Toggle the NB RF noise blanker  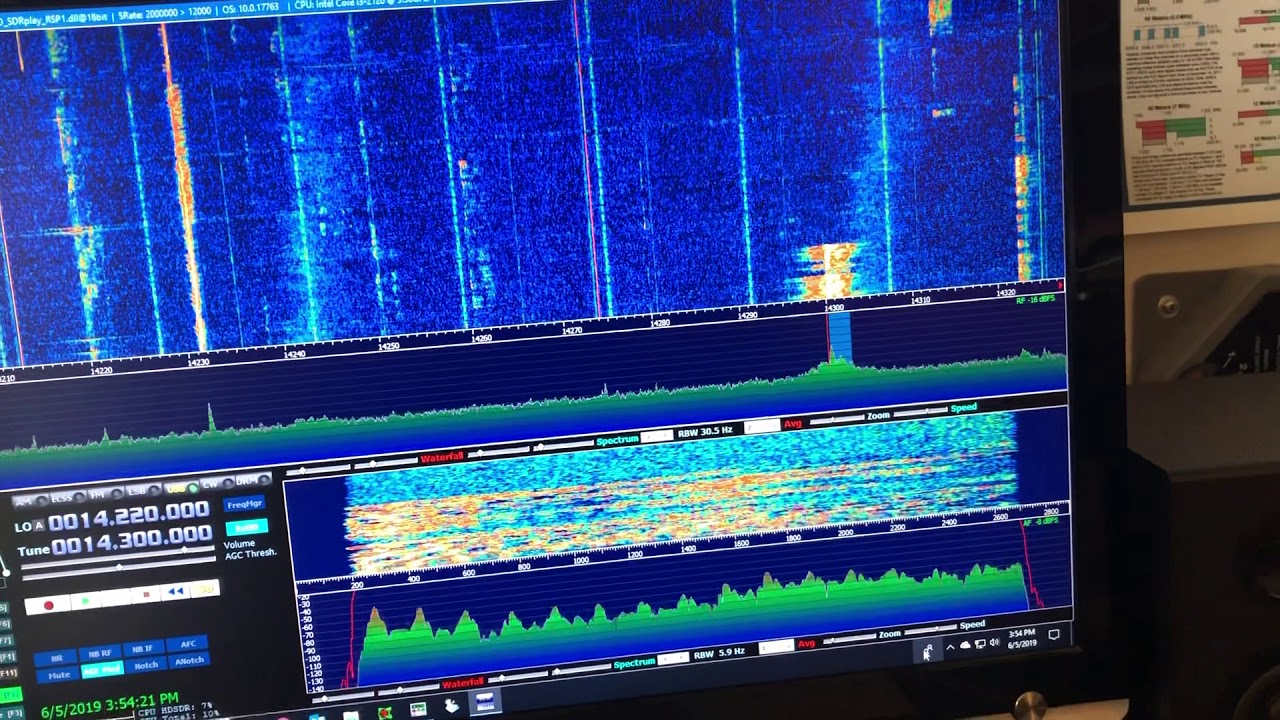tap(100, 653)
